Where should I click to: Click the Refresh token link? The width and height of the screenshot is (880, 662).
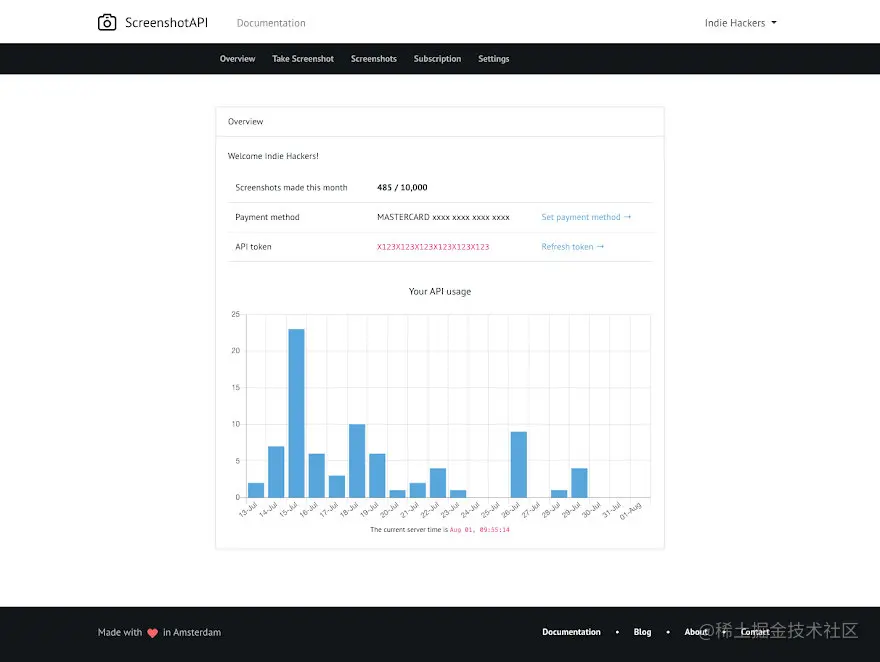pyautogui.click(x=572, y=247)
